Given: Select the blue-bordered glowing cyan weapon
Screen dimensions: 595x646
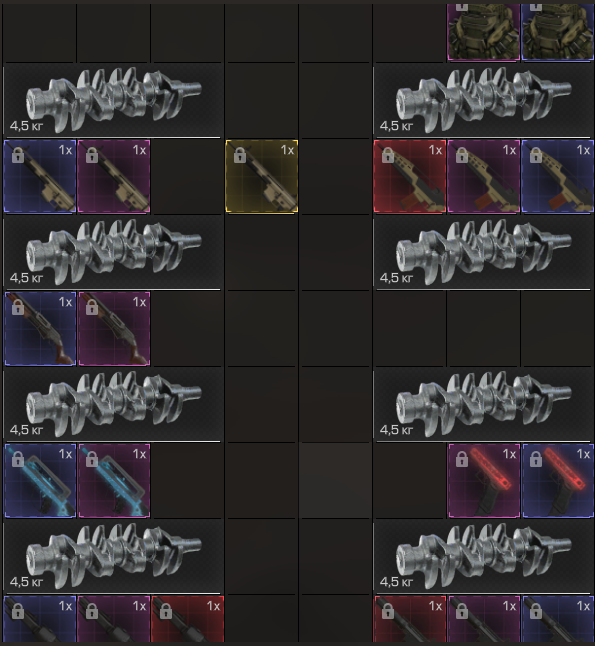Looking at the screenshot, I should [40, 480].
